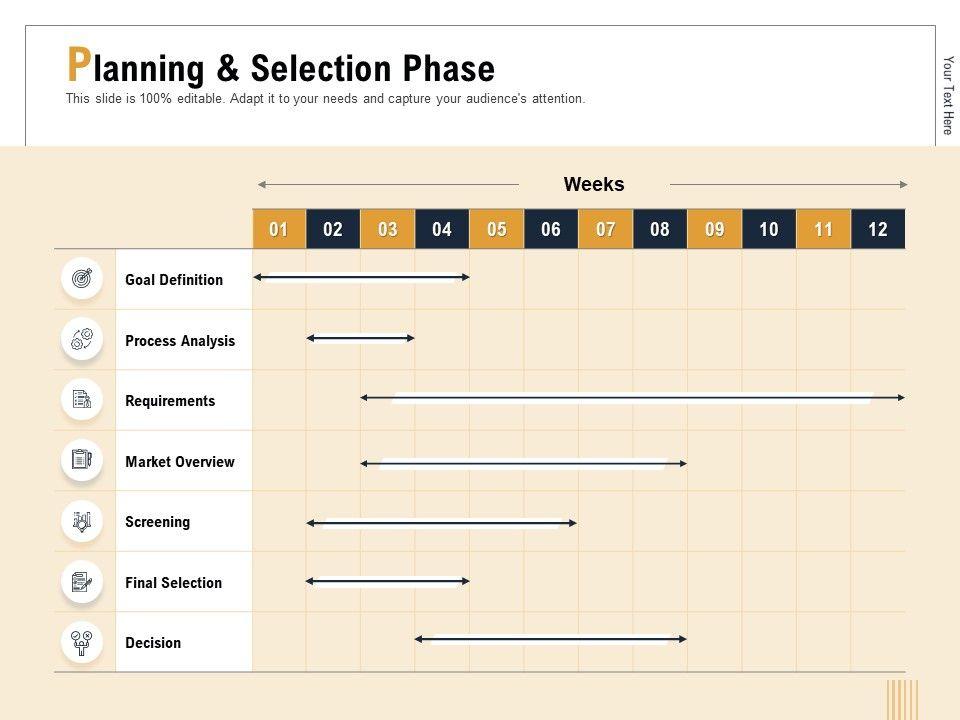This screenshot has height=720, width=960.
Task: Click the Decision icon
Action: [82, 642]
